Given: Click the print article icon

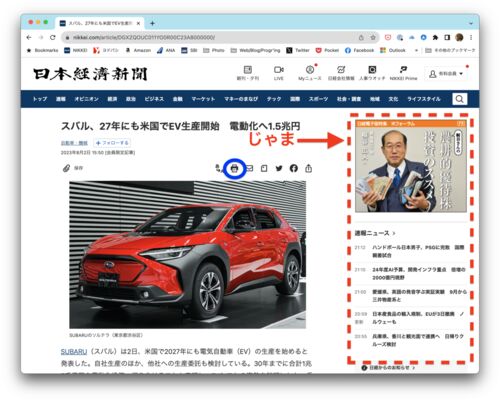Looking at the screenshot, I should point(235,168).
